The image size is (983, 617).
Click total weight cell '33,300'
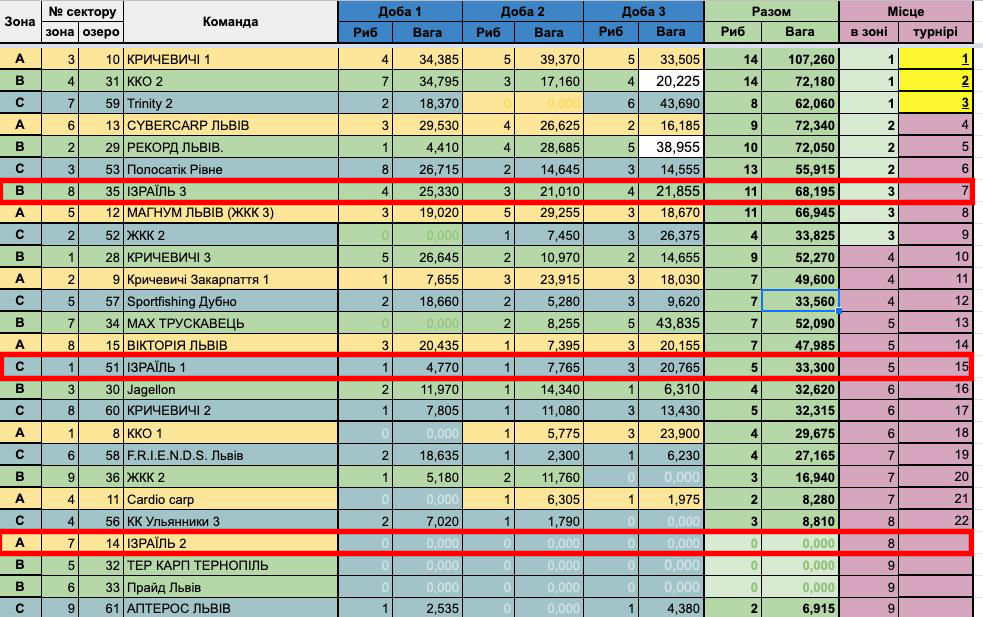800,367
